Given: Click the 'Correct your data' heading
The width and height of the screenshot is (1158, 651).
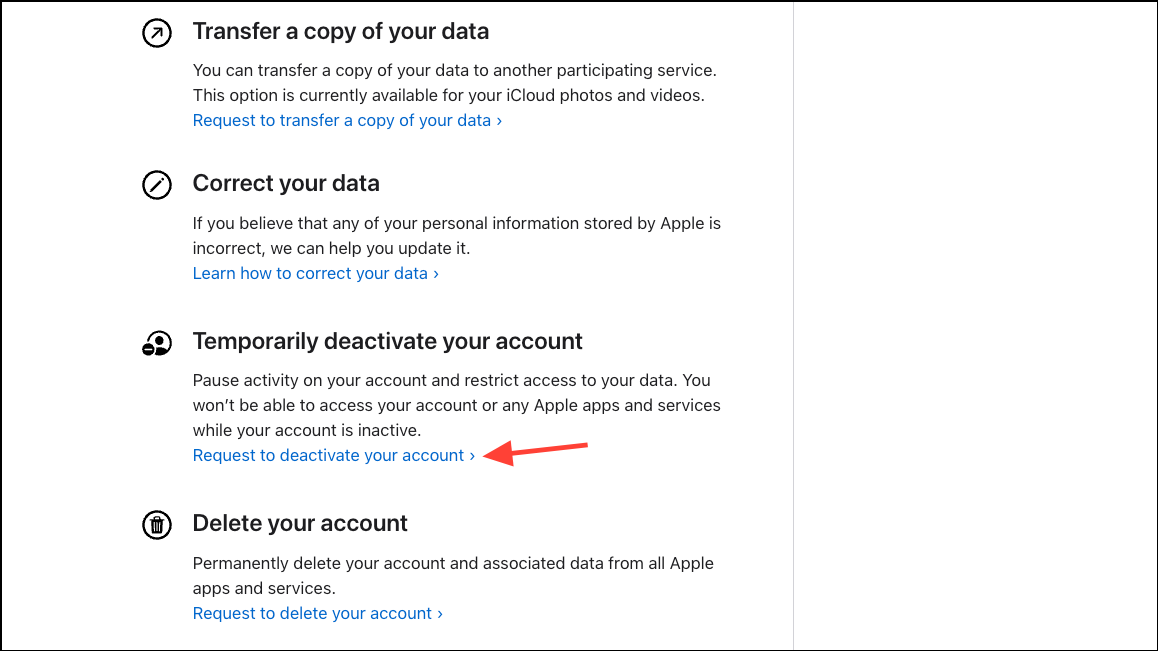Looking at the screenshot, I should pyautogui.click(x=286, y=184).
